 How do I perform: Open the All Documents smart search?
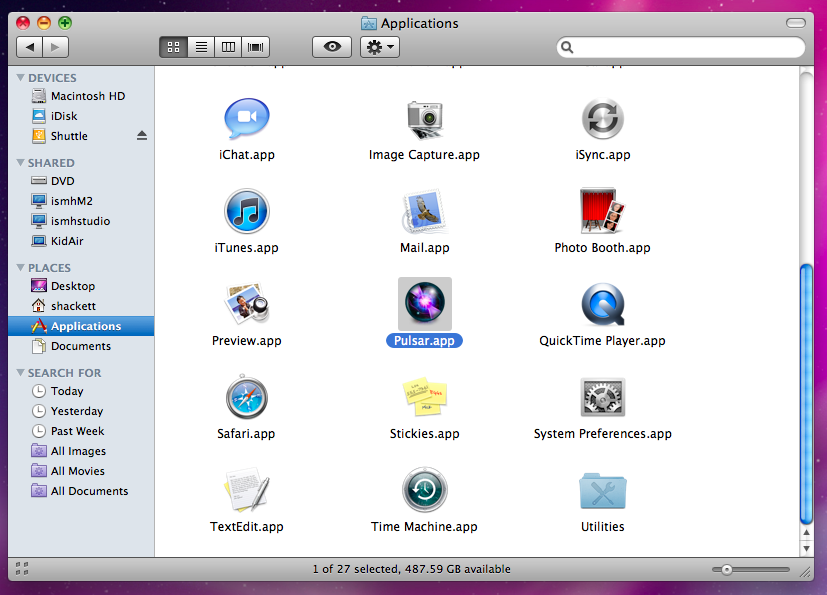[81, 491]
